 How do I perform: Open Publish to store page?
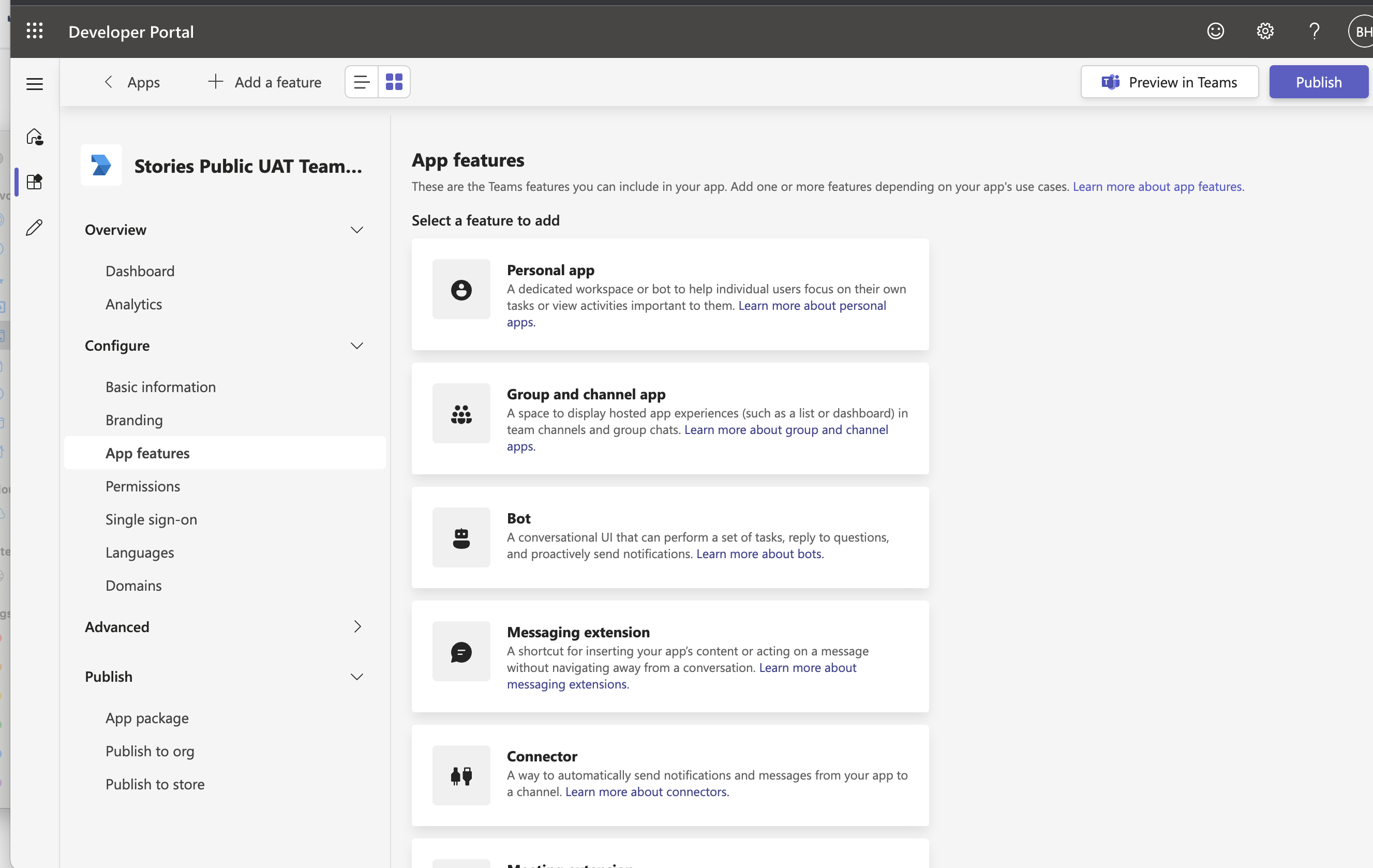pyautogui.click(x=155, y=784)
